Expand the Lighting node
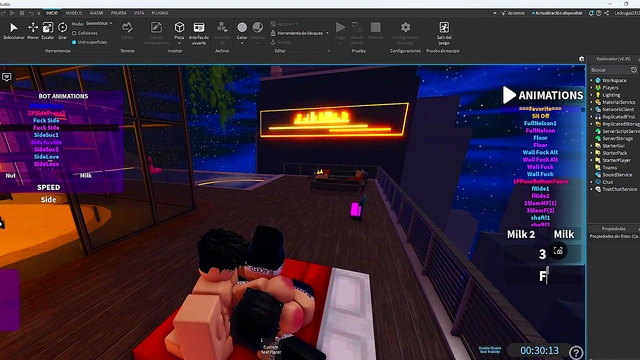Image resolution: width=640 pixels, height=360 pixels. [591, 95]
